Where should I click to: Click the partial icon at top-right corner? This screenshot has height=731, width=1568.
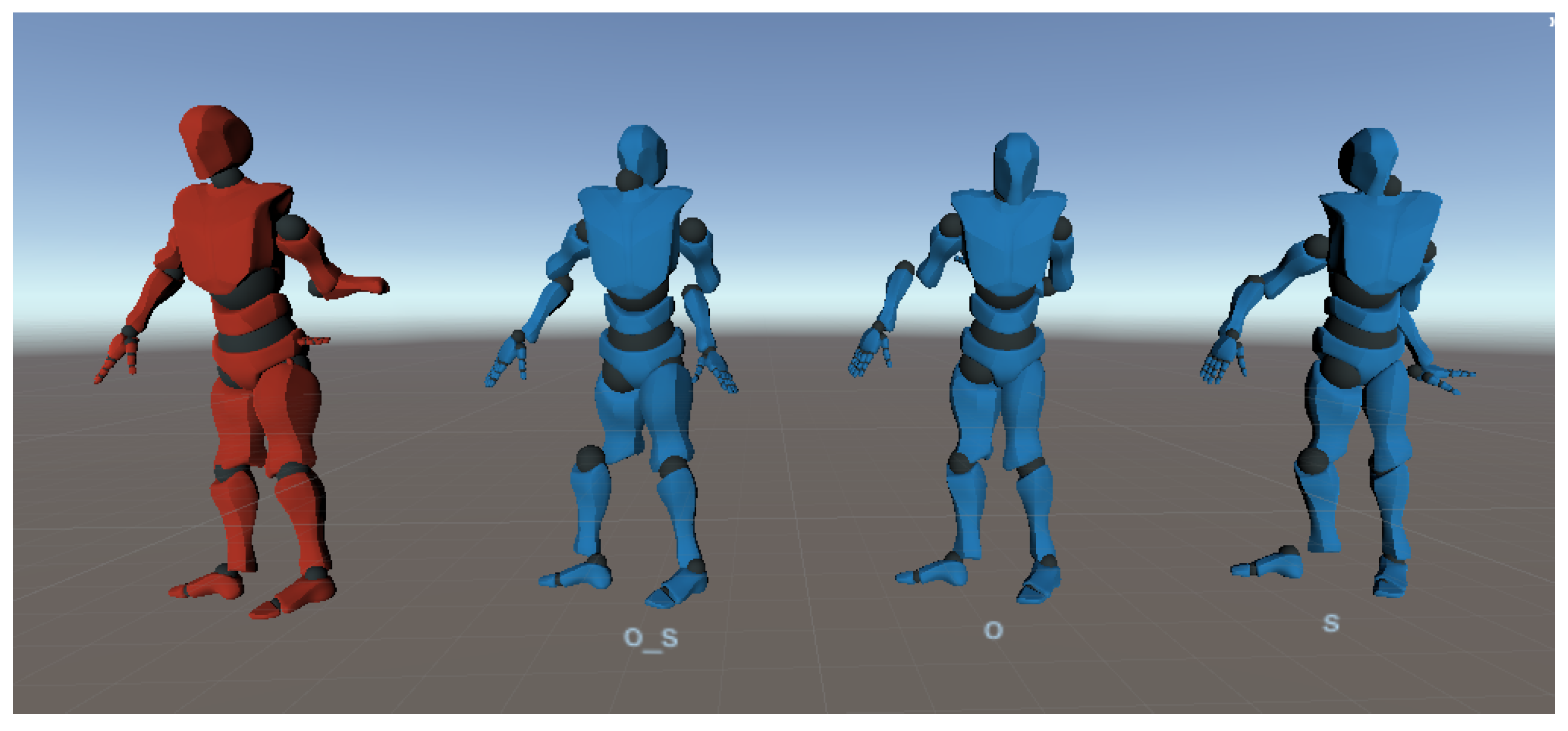(1551, 22)
